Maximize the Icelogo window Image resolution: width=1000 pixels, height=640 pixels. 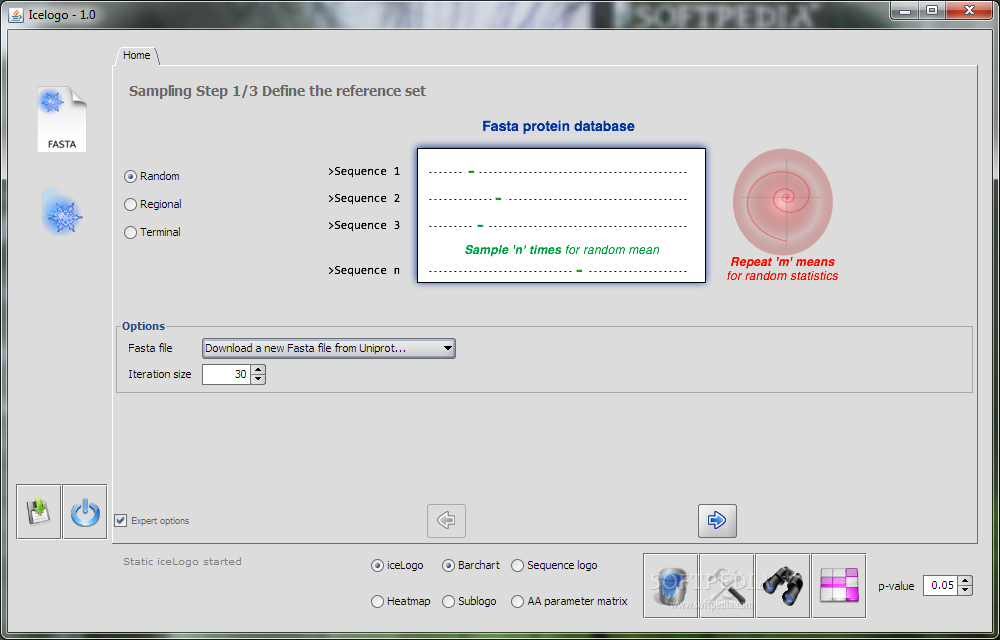tap(932, 10)
